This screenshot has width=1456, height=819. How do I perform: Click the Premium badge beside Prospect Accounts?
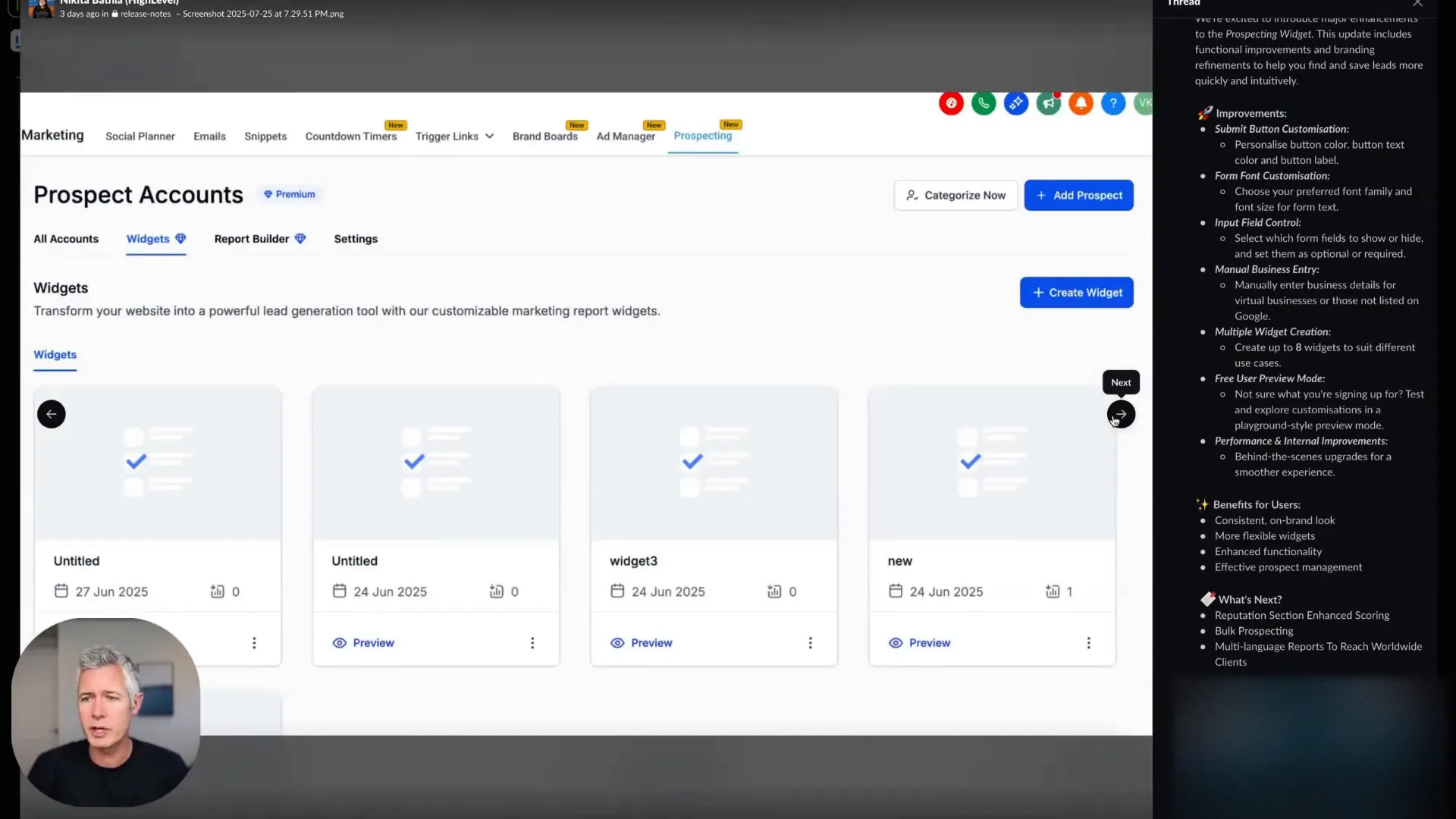click(x=289, y=194)
